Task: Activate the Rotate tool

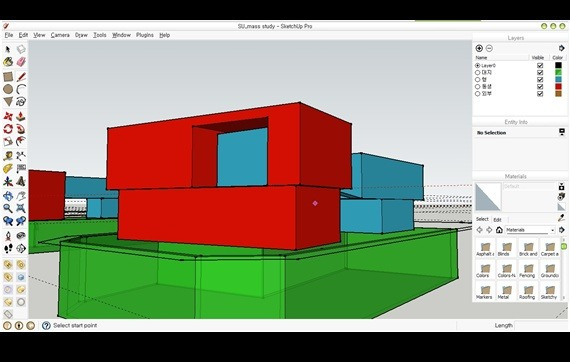Action: click(x=8, y=129)
